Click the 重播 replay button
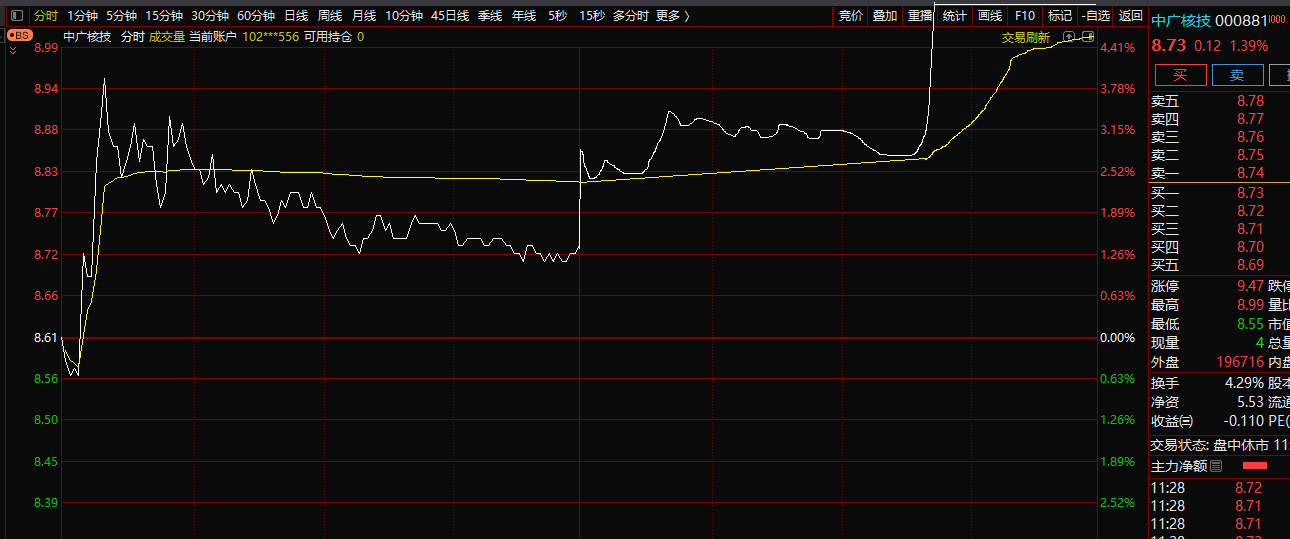1290x539 pixels. point(919,16)
